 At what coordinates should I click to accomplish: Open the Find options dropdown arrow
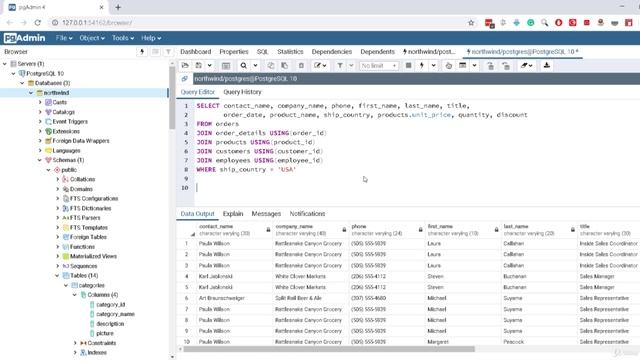256,66
